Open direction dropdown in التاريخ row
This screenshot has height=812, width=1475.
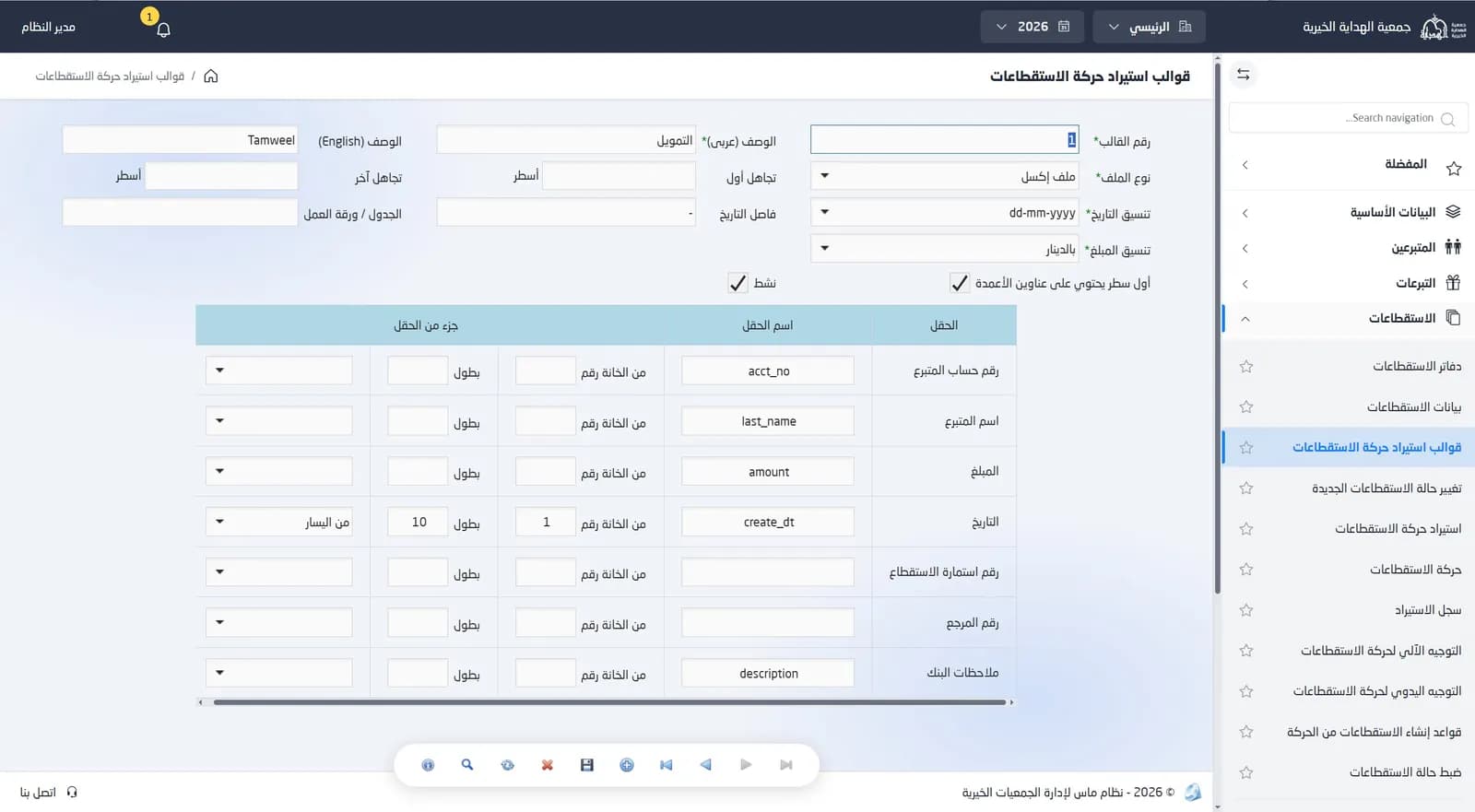279,522
